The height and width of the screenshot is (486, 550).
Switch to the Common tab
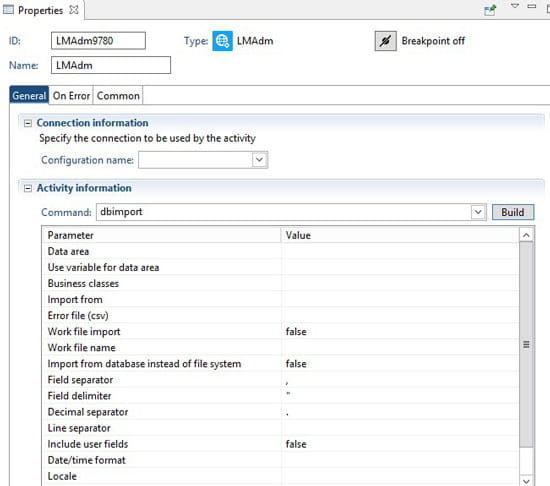click(x=118, y=96)
